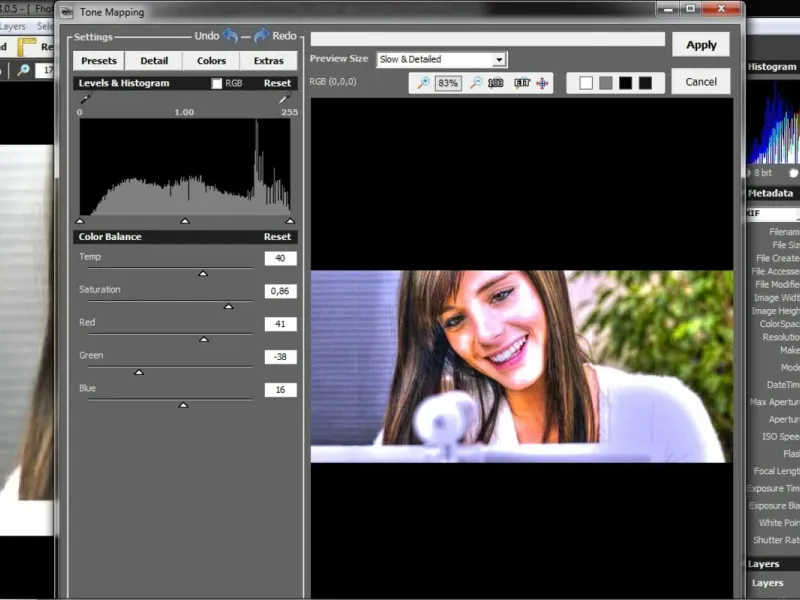This screenshot has height=600, width=800.
Task: Pick the white point eyedropper
Action: (285, 100)
